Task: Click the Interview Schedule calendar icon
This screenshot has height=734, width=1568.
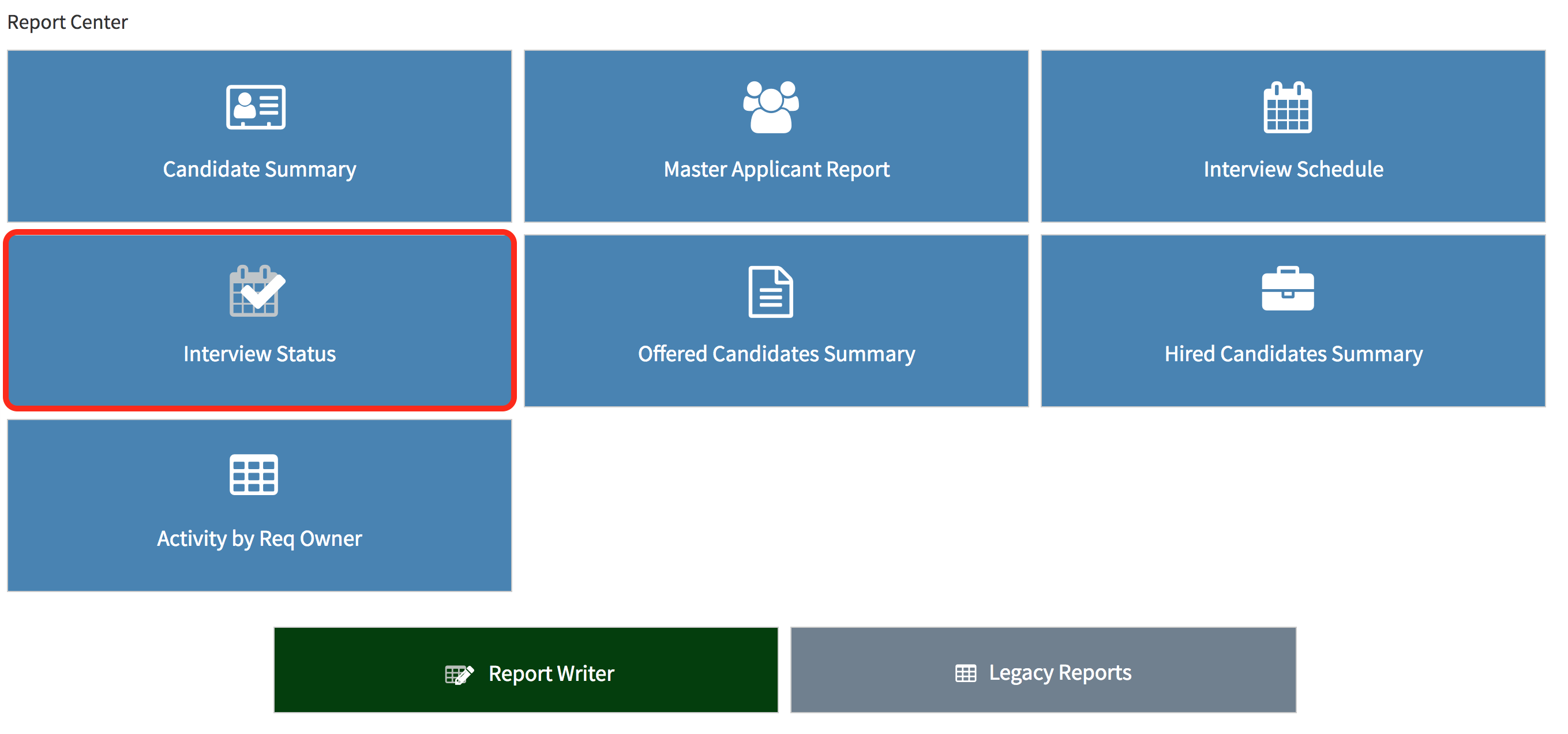Action: pyautogui.click(x=1288, y=108)
